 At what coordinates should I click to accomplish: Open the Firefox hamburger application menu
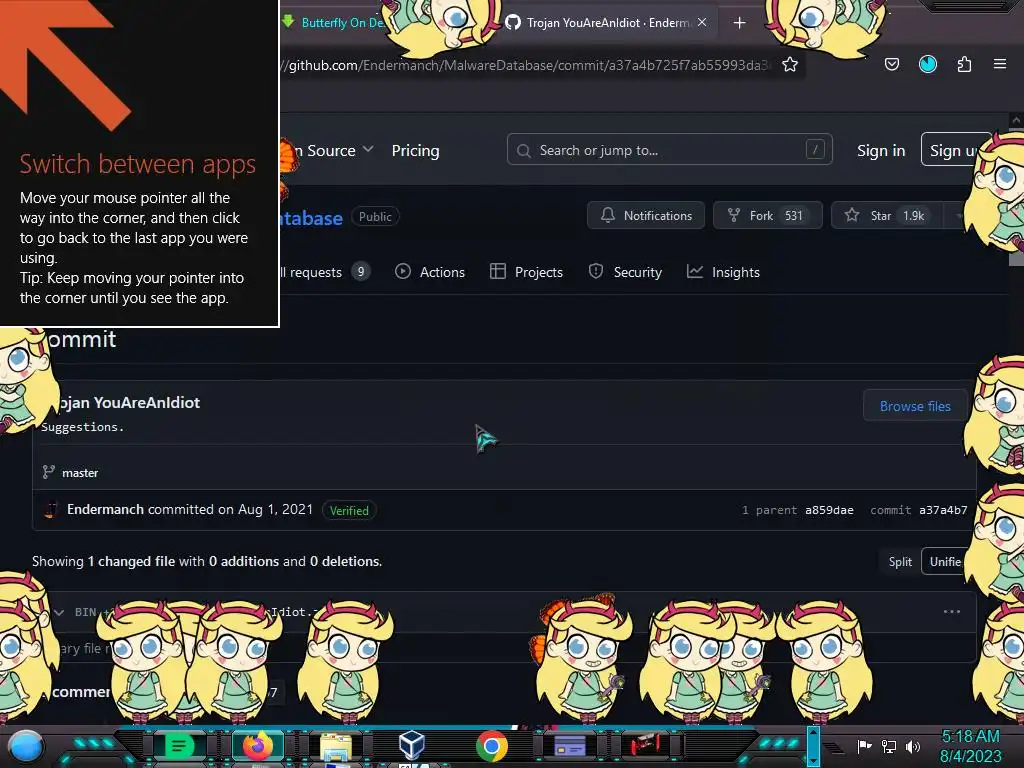pyautogui.click(x=1000, y=64)
